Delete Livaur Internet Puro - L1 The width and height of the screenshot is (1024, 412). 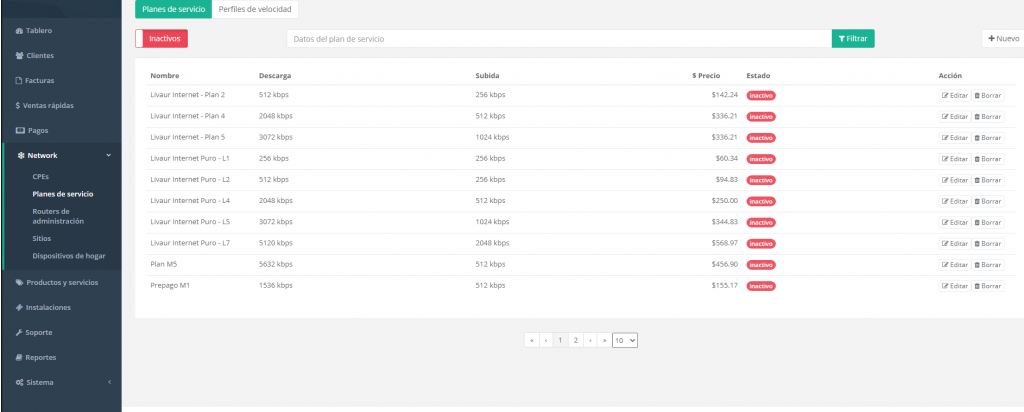tap(988, 159)
